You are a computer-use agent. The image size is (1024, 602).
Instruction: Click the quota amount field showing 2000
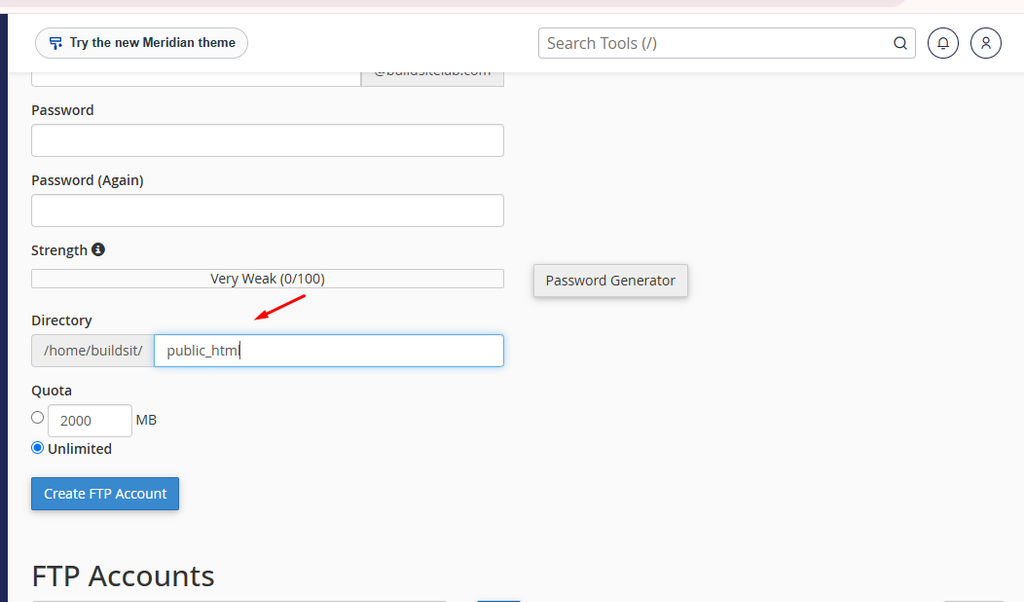click(89, 420)
